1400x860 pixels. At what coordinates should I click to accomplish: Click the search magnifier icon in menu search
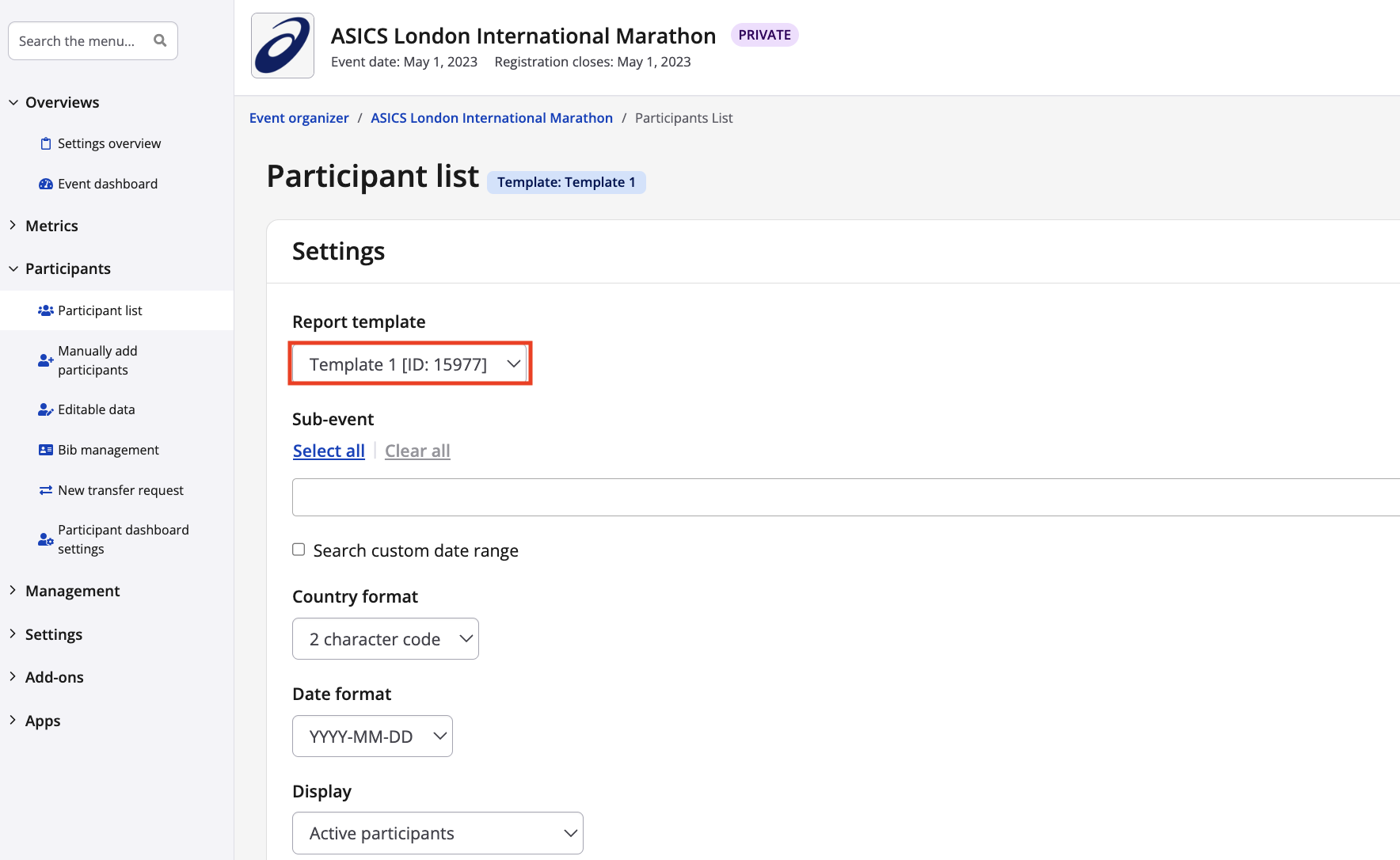160,40
